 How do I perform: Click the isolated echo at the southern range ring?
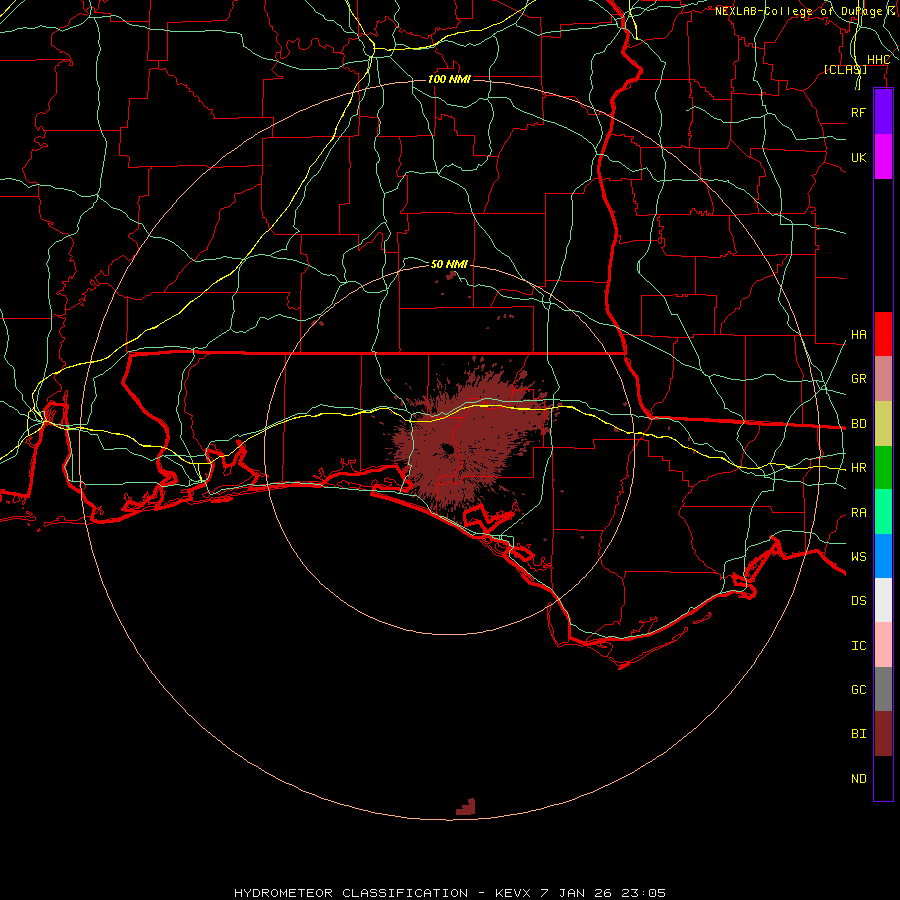tap(466, 806)
